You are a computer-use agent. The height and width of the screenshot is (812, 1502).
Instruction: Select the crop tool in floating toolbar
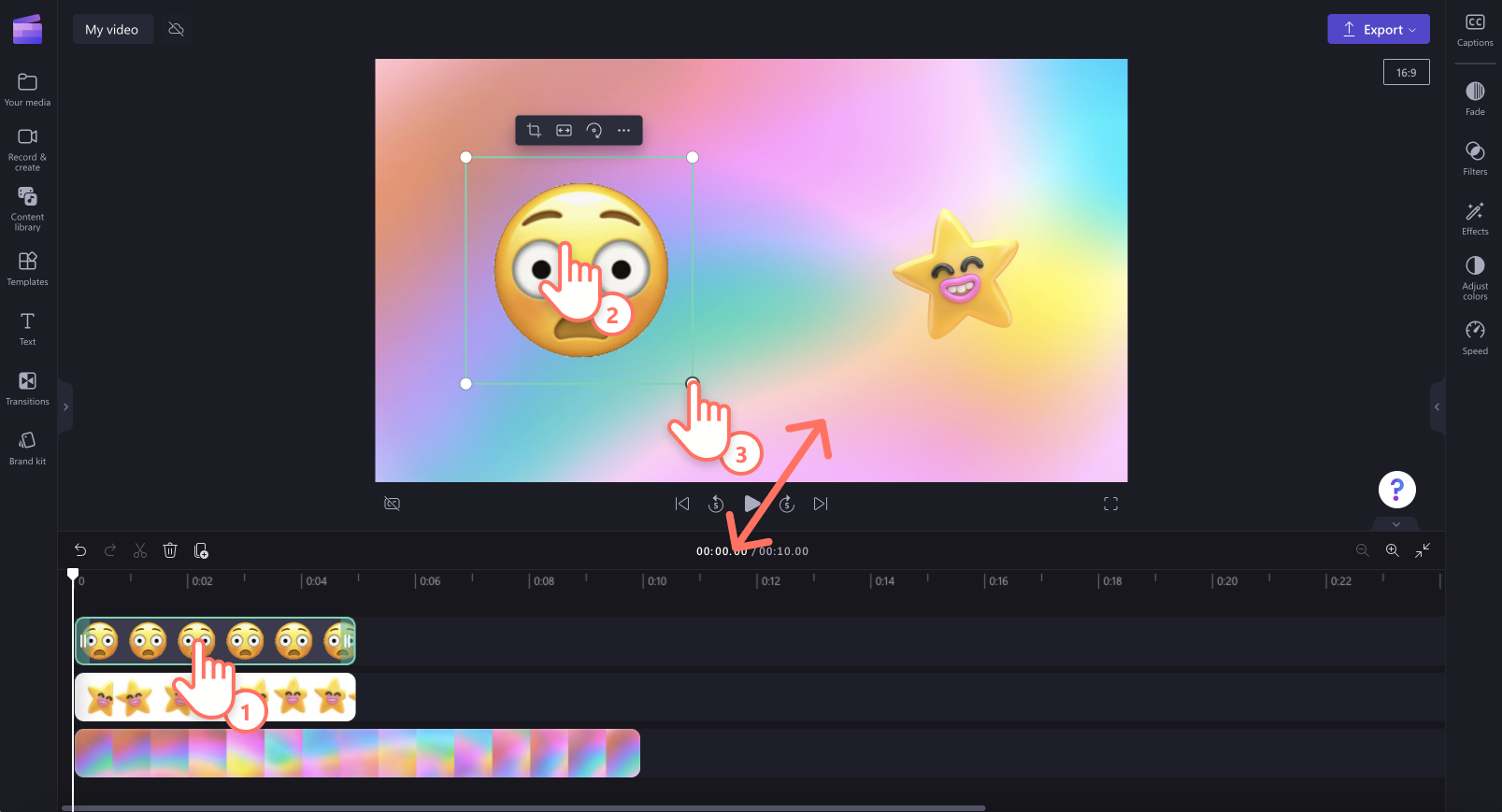pos(534,131)
